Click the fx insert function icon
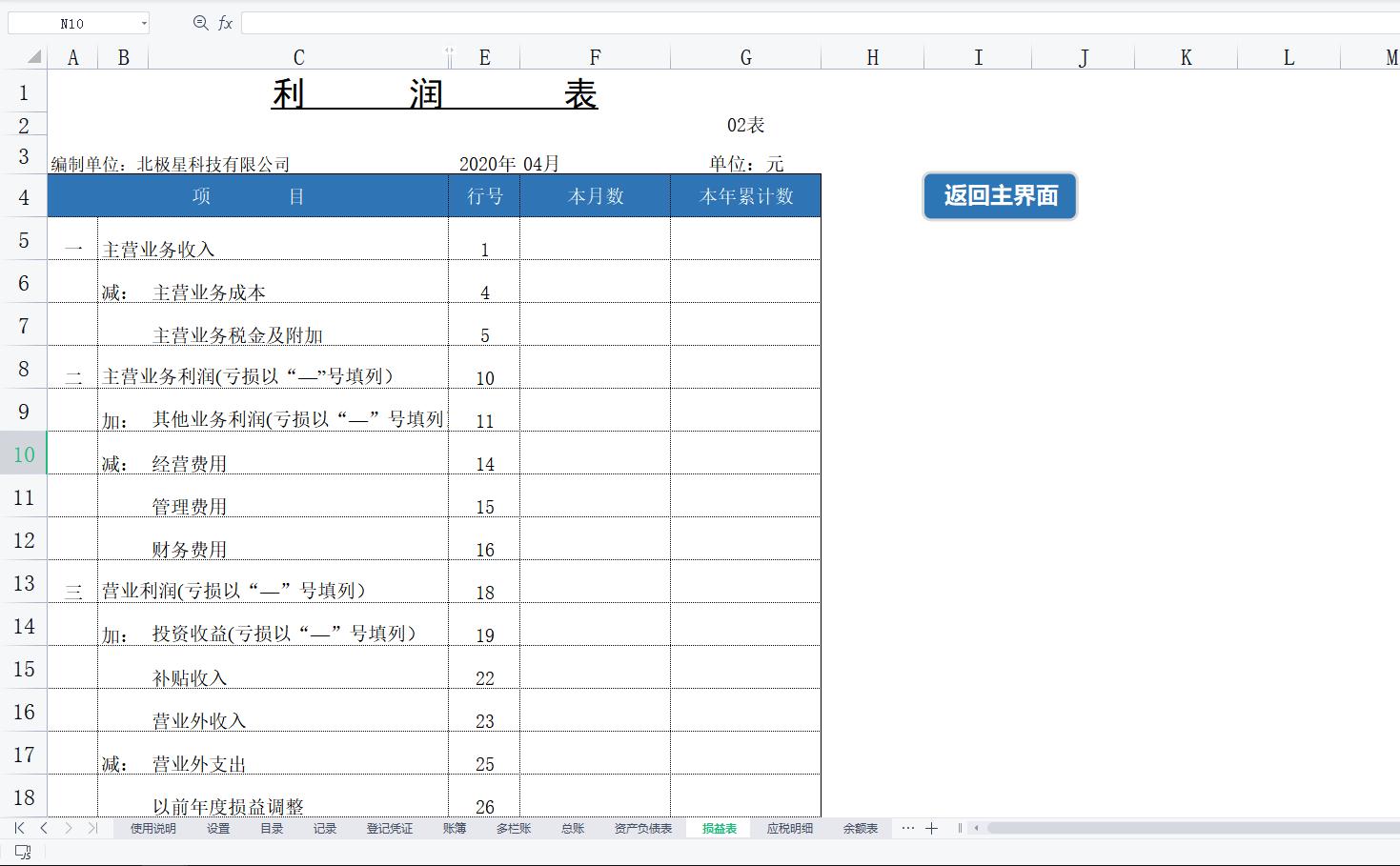This screenshot has height=866, width=1400. pyautogui.click(x=226, y=23)
